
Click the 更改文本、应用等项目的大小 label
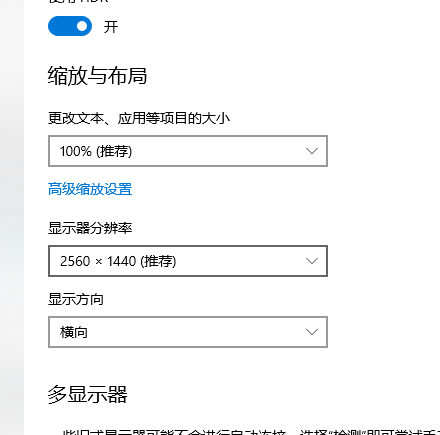[x=139, y=118]
